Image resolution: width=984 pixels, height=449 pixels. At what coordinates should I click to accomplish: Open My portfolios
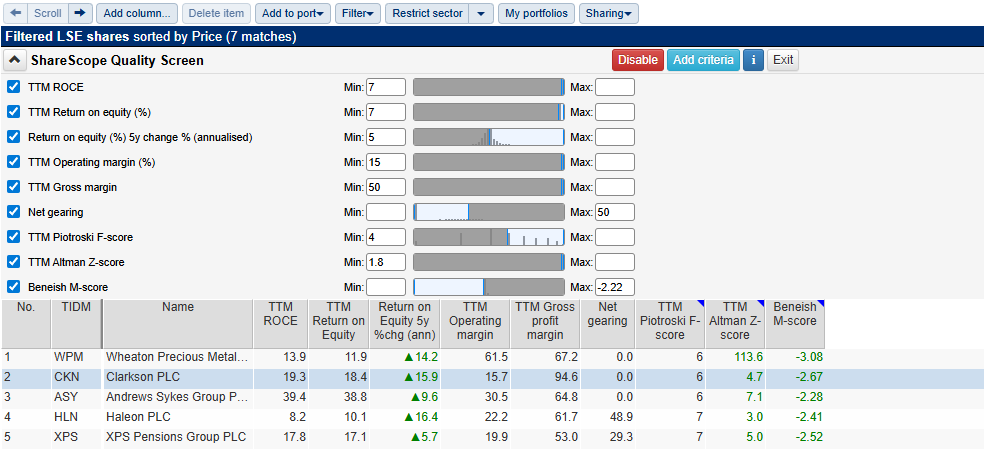tap(536, 13)
